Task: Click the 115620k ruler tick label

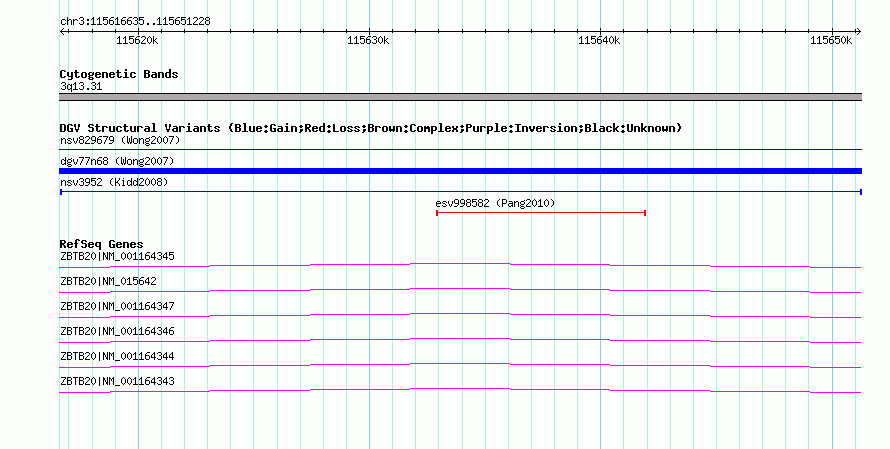Action: [137, 40]
